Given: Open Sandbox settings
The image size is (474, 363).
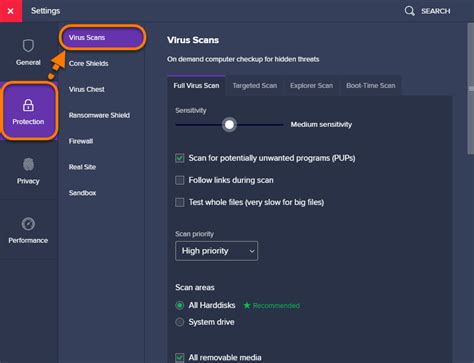Looking at the screenshot, I should point(82,193).
